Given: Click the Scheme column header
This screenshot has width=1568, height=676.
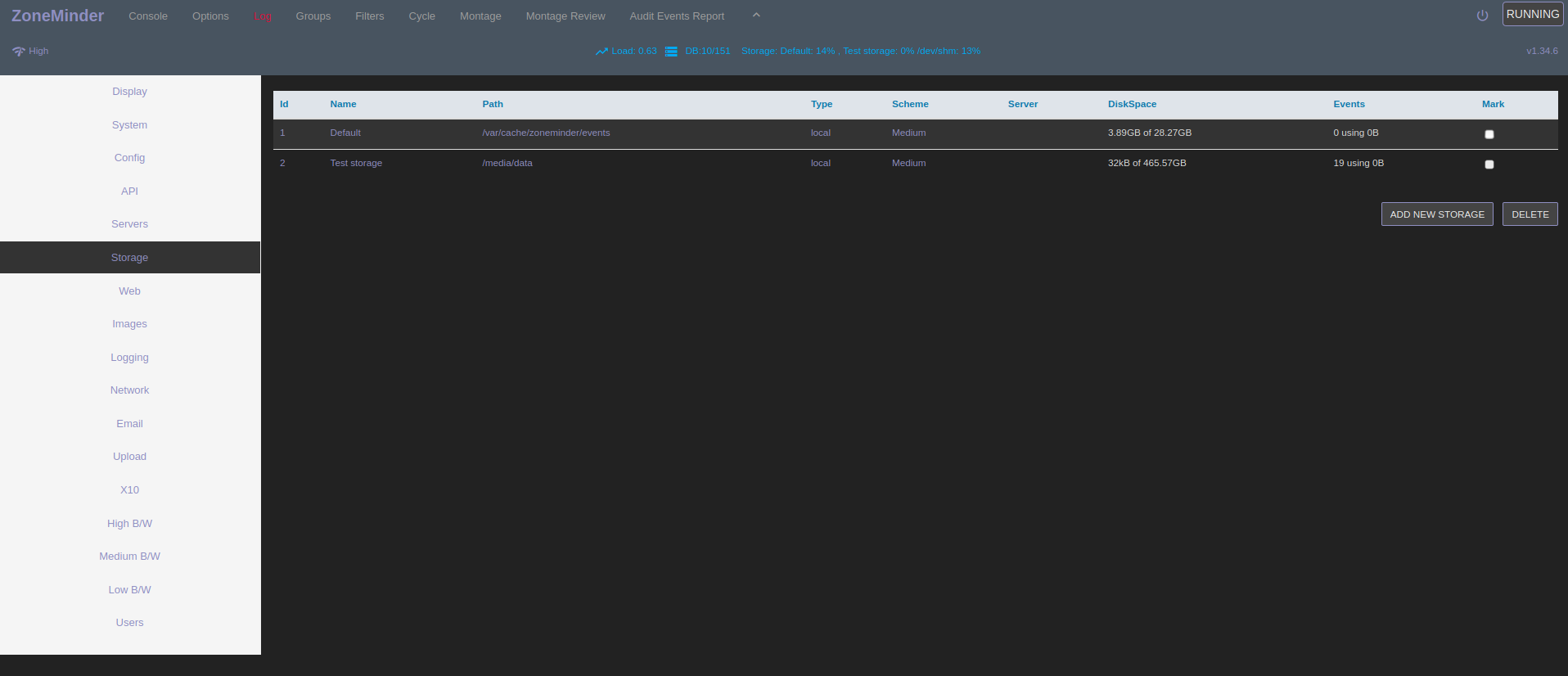Looking at the screenshot, I should [x=910, y=104].
